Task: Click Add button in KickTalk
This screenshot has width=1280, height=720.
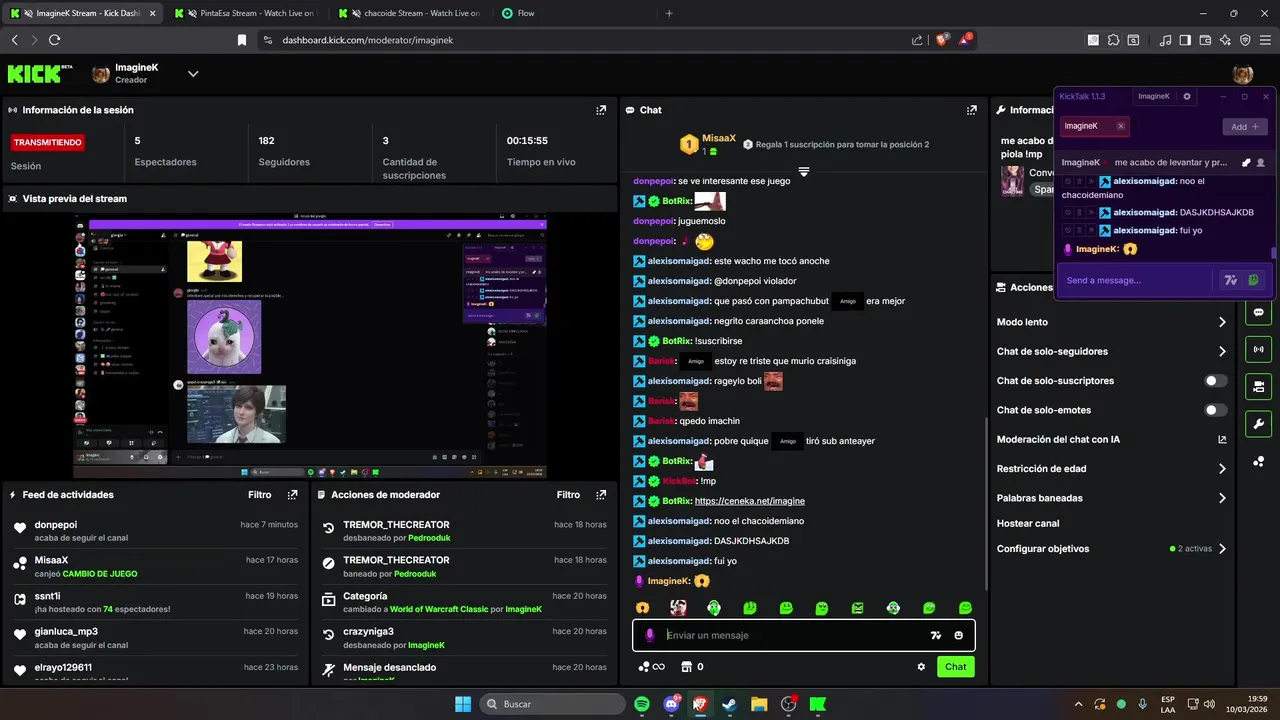Action: click(1245, 127)
